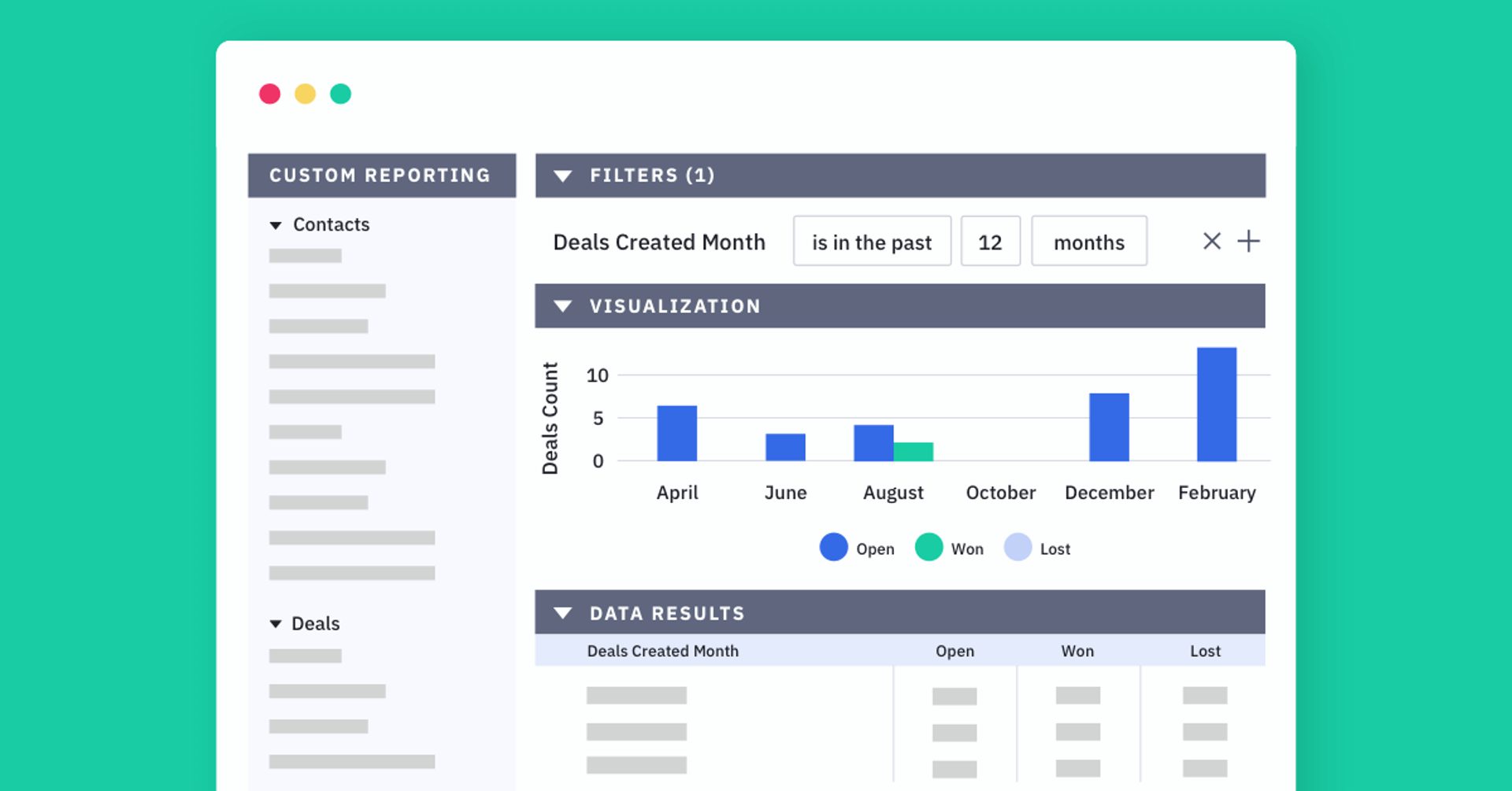Click the February Open bar in chart
1512x791 pixels.
(x=1216, y=405)
